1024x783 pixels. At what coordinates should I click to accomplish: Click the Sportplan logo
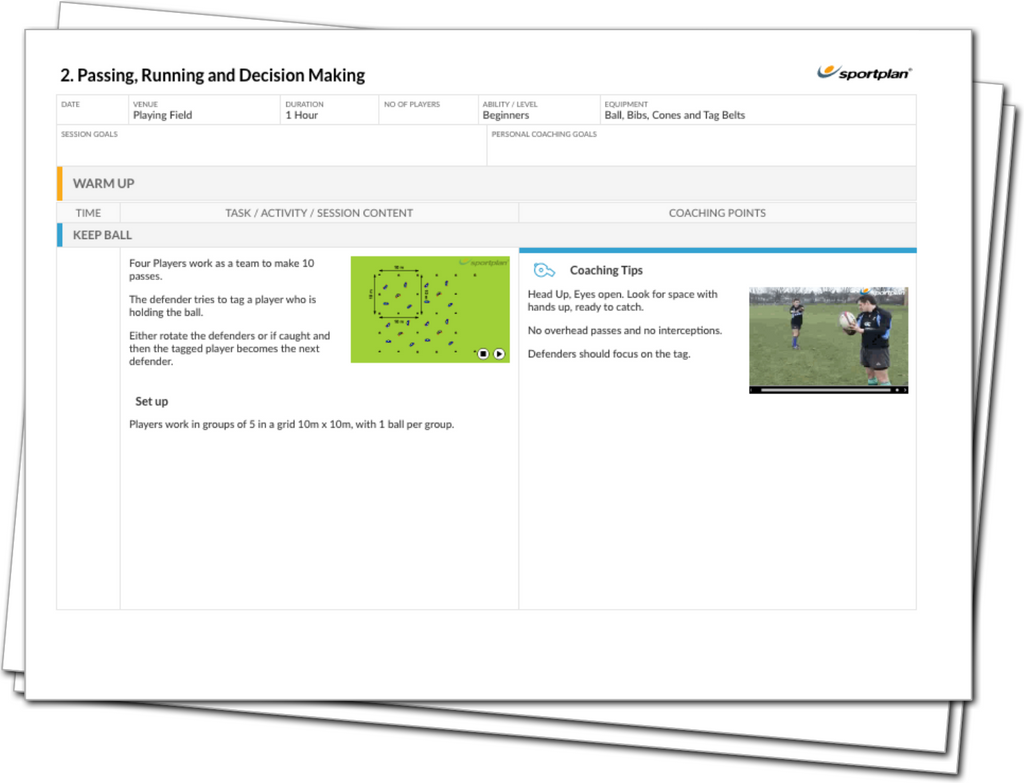864,72
